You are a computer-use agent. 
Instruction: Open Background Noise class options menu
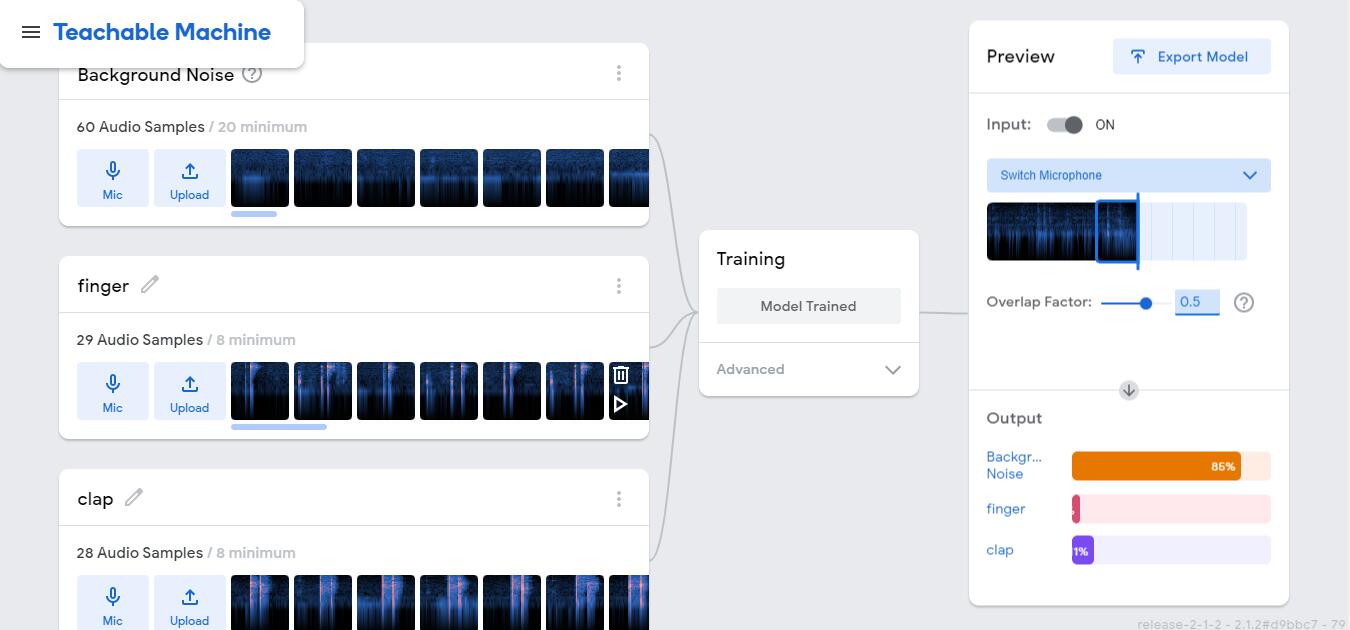[619, 73]
